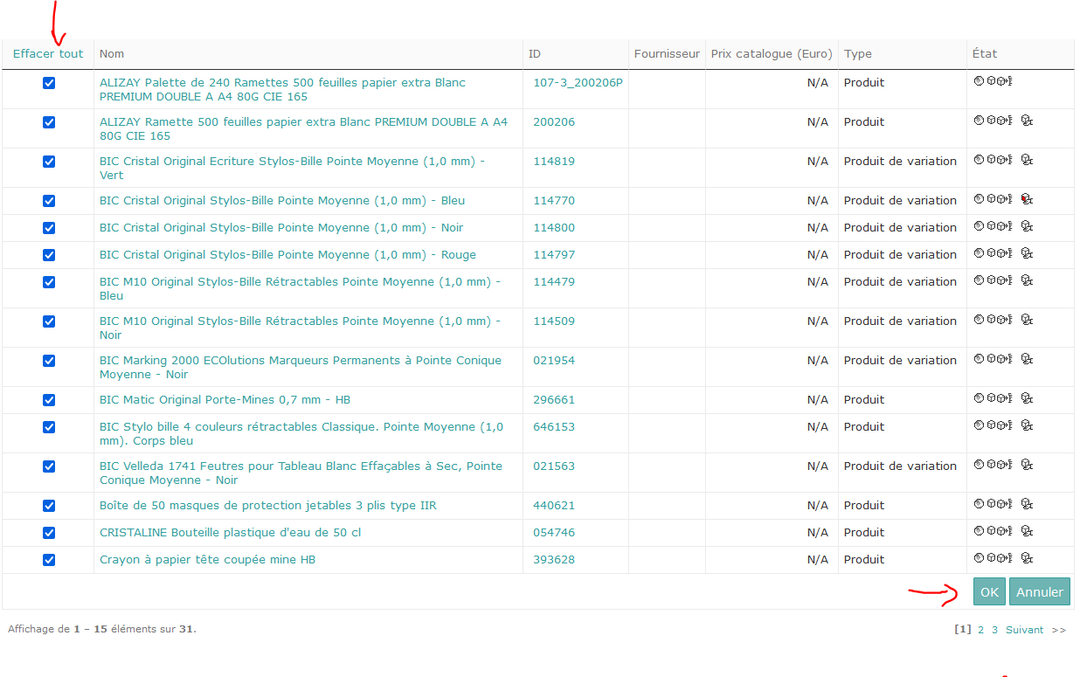Uncheck checkbox for BIC M10 Bleu row

(x=49, y=282)
